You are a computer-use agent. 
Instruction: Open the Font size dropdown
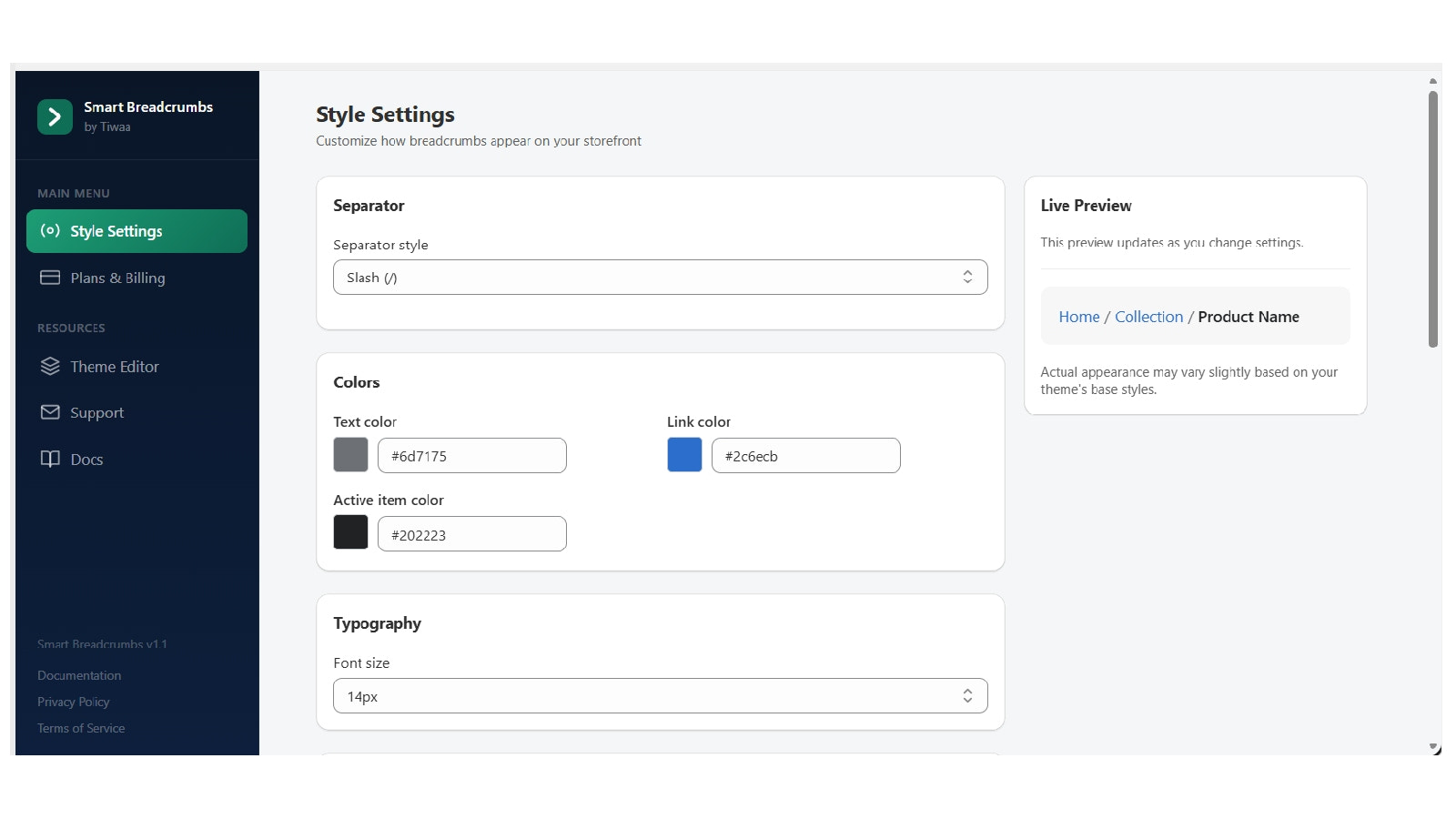660,696
